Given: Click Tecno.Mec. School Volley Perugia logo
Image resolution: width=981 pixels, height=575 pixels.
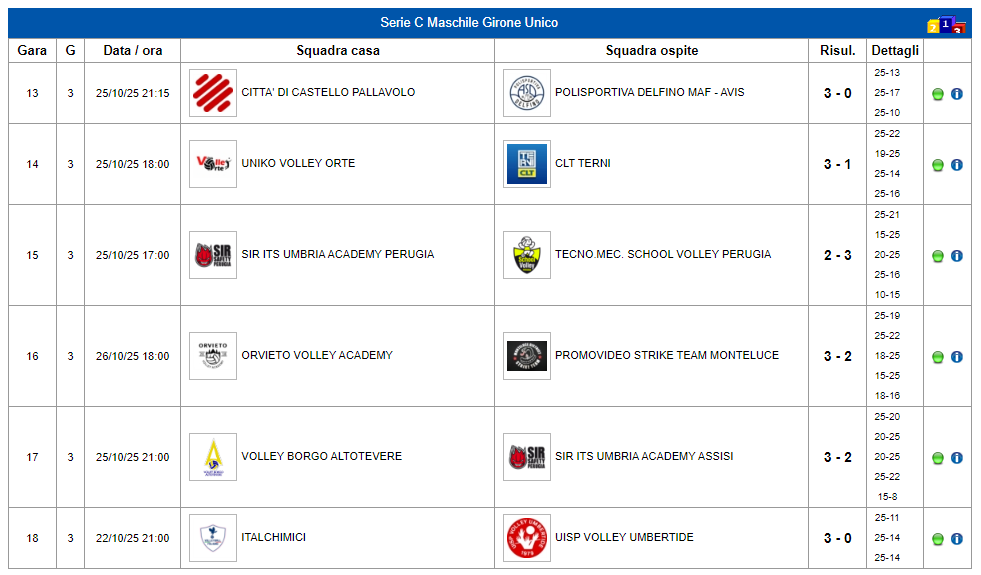Looking at the screenshot, I should [x=527, y=255].
